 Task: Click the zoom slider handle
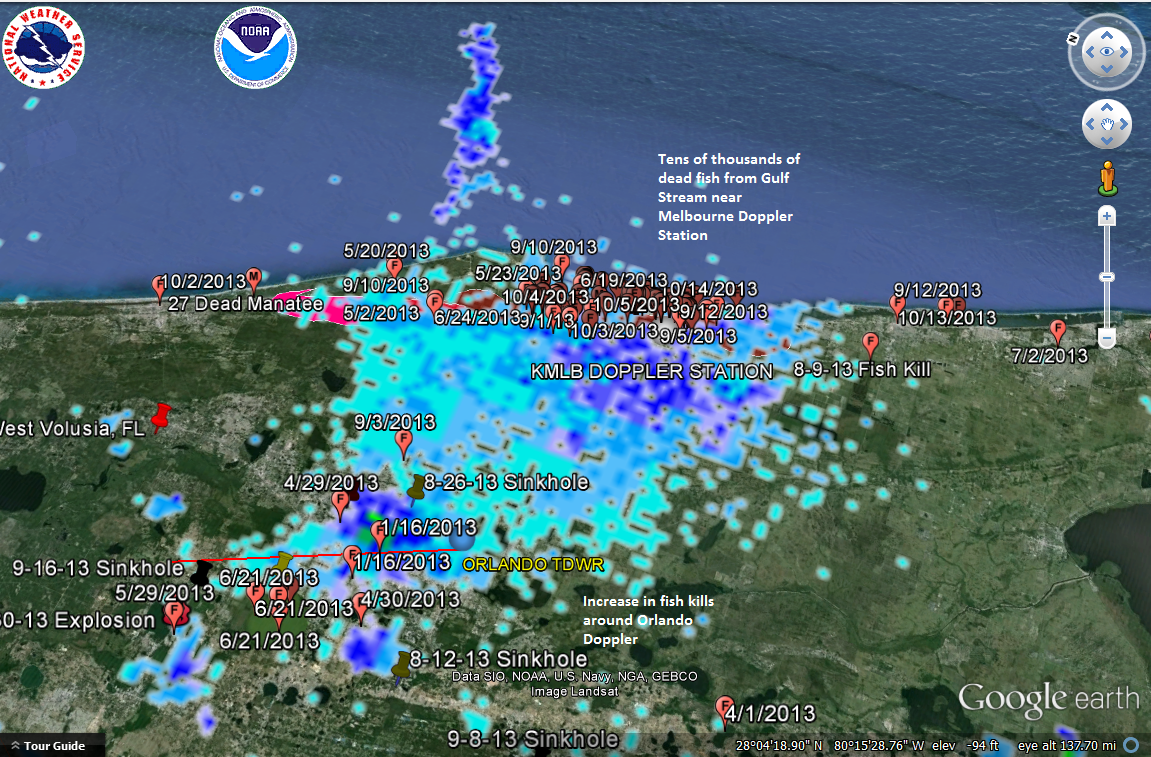[1106, 277]
